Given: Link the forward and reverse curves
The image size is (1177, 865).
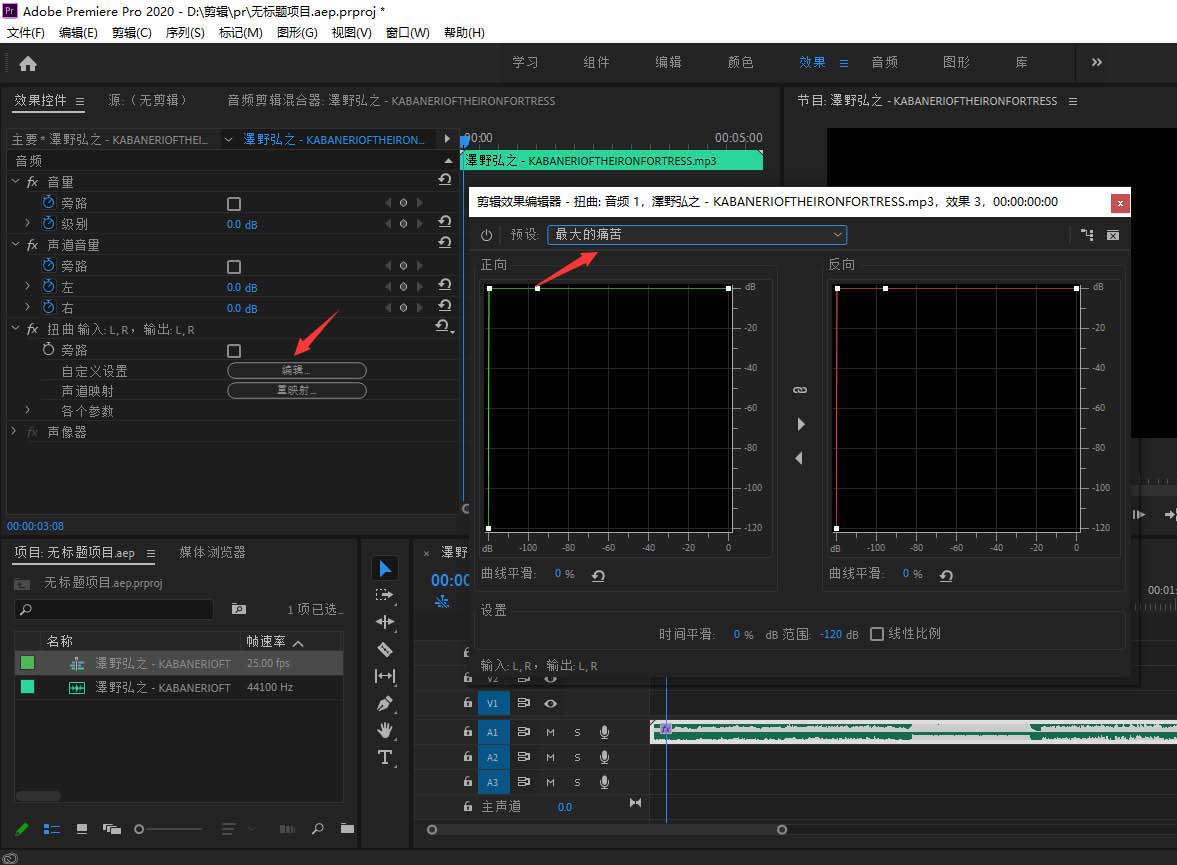Looking at the screenshot, I should [799, 389].
